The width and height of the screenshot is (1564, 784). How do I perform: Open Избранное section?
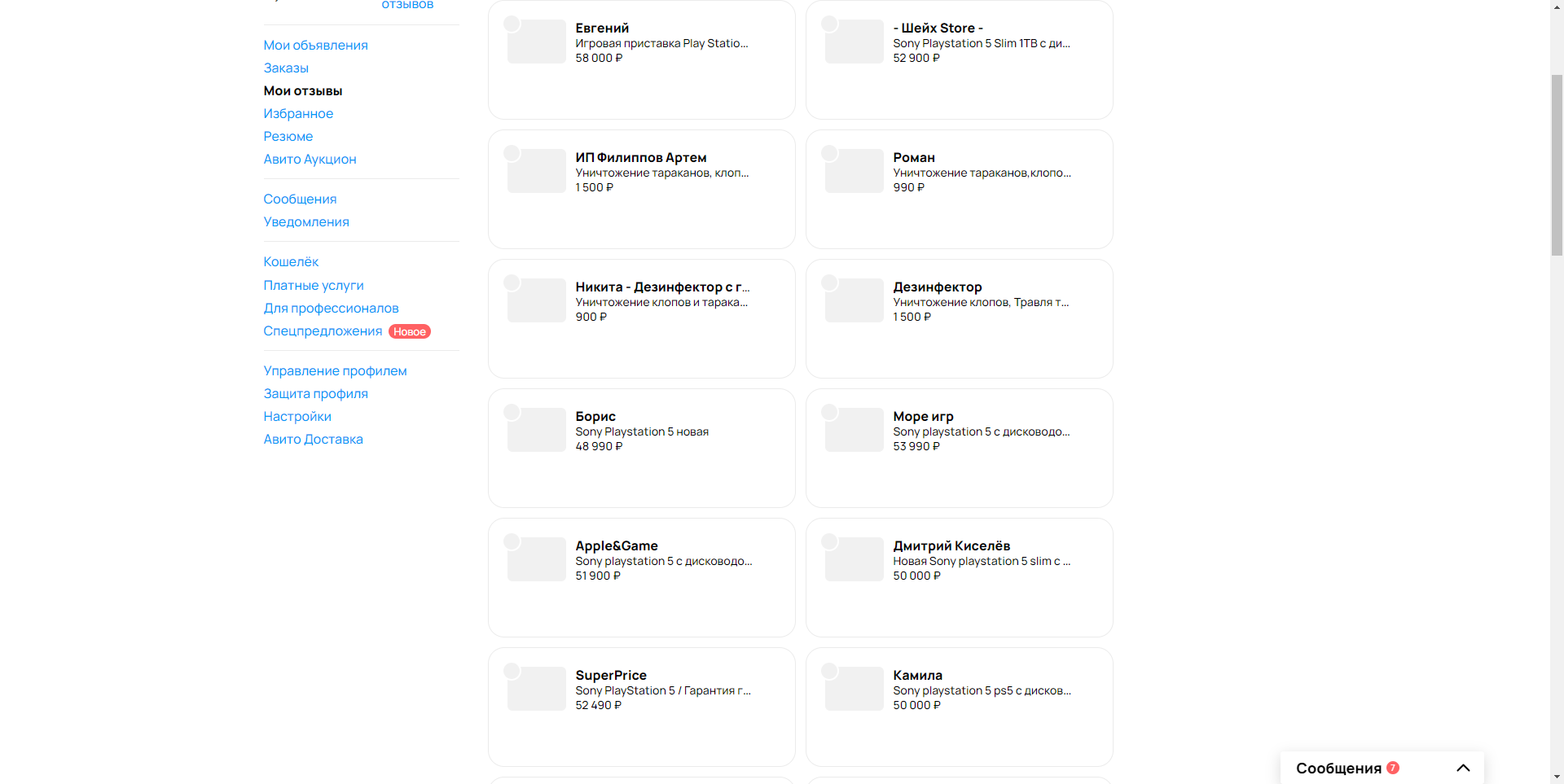click(298, 113)
